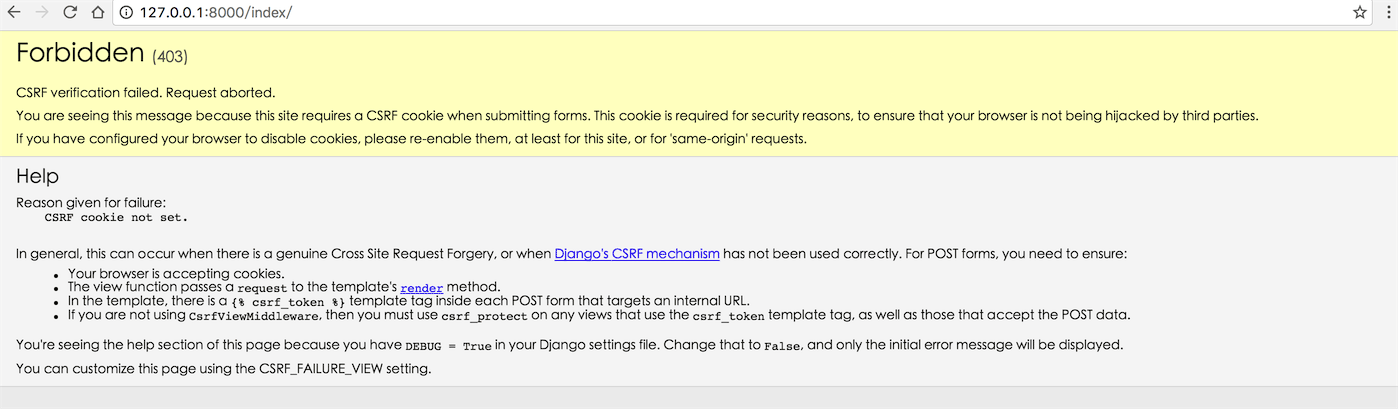Viewport: 1398px width, 409px height.
Task: Reload the current page
Action: click(x=70, y=13)
